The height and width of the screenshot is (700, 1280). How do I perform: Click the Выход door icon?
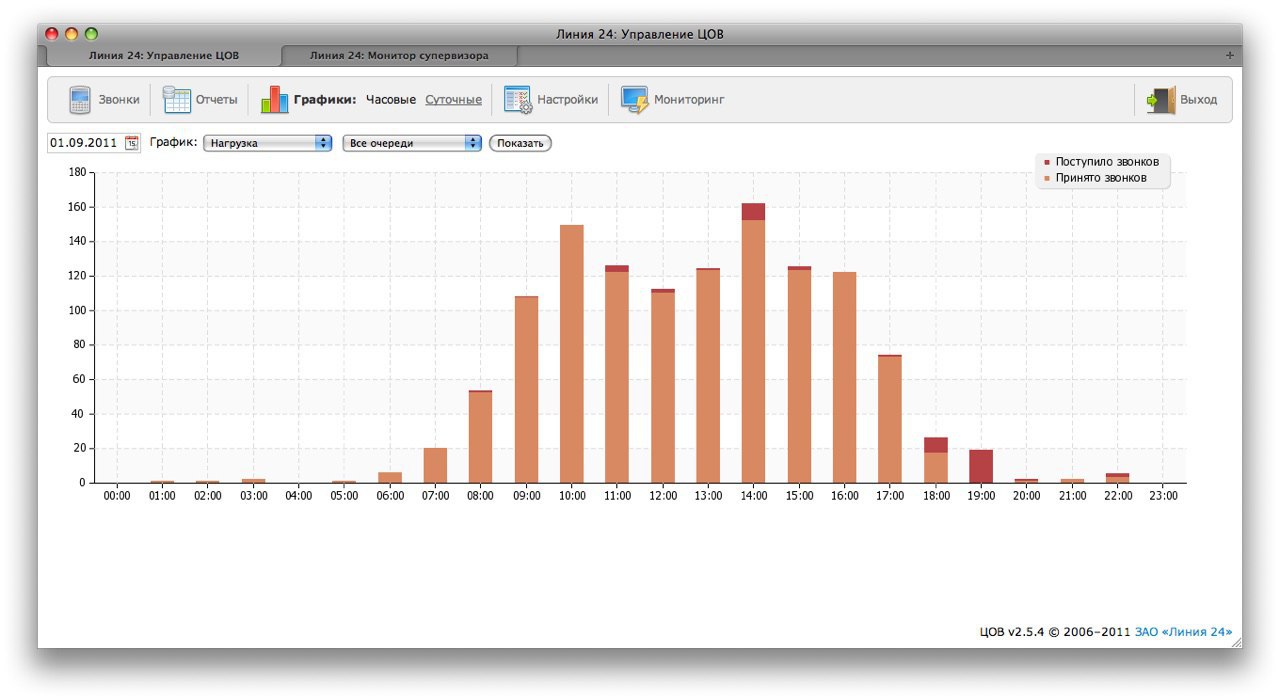pyautogui.click(x=1161, y=100)
